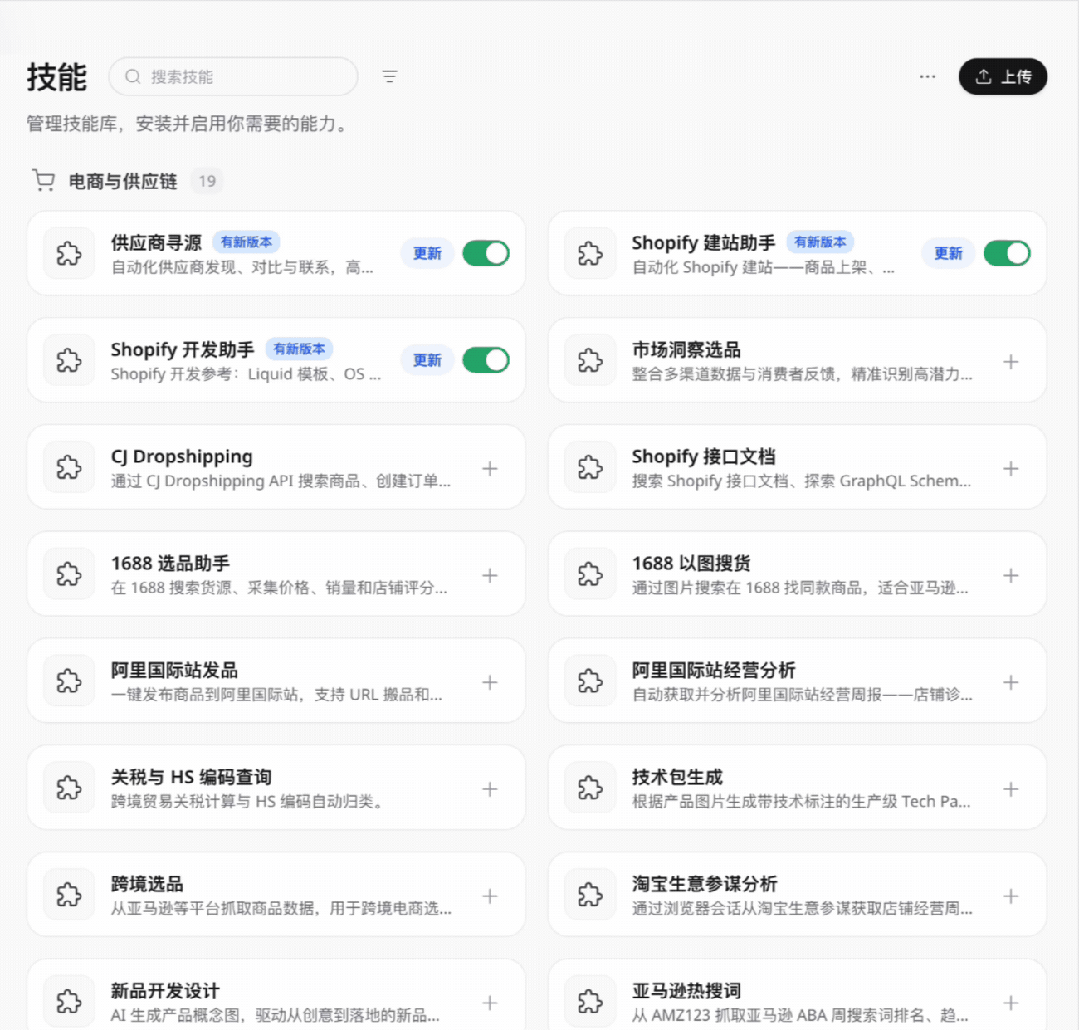The height and width of the screenshot is (1030, 1079).
Task: Click the 1688 以图搜货 skill icon
Action: pos(589,574)
